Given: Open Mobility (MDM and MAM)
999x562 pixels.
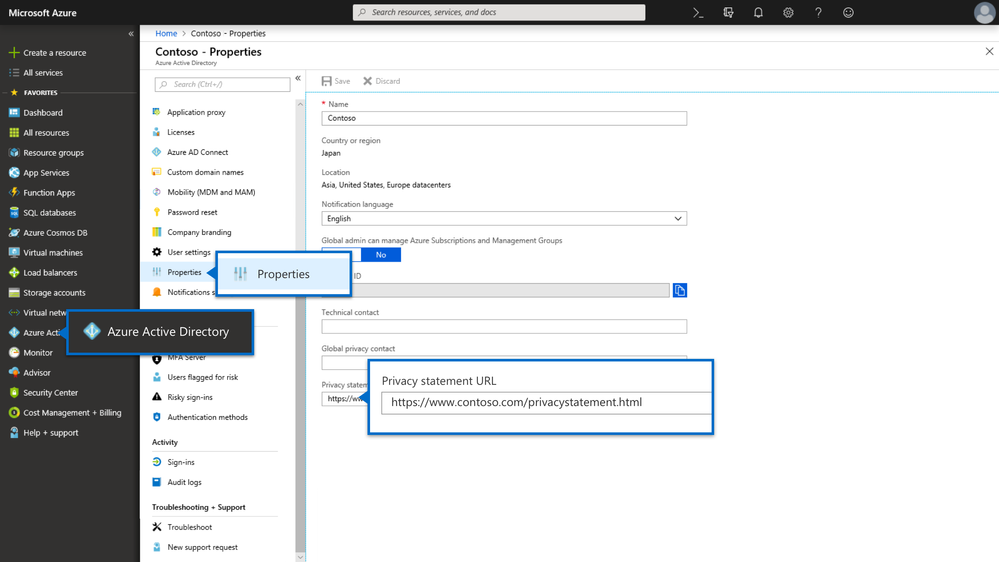Looking at the screenshot, I should coord(204,192).
